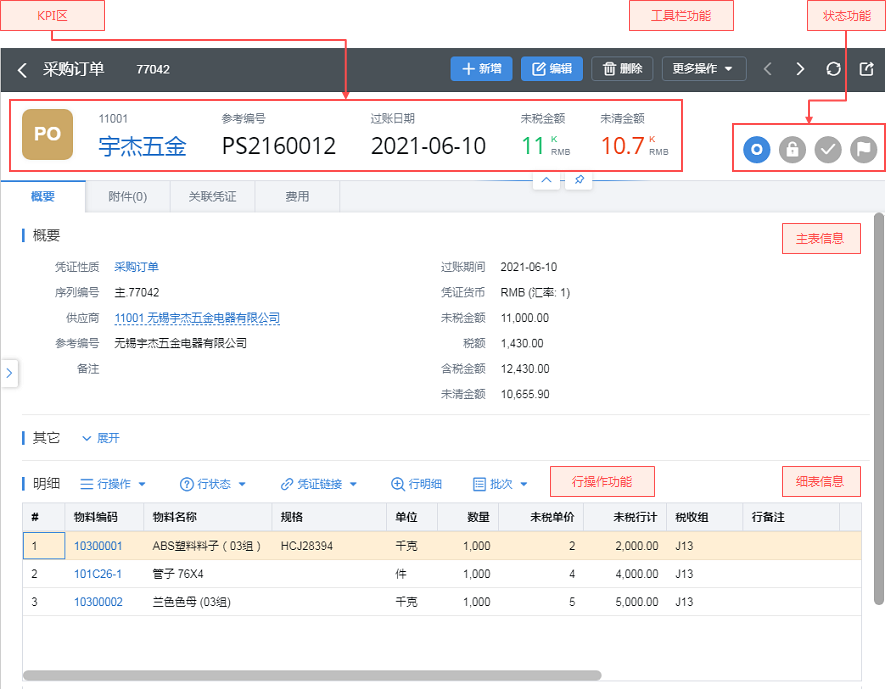Screen dimensions: 886x689
Task: Toggle the blue open status circle
Action: (x=757, y=149)
